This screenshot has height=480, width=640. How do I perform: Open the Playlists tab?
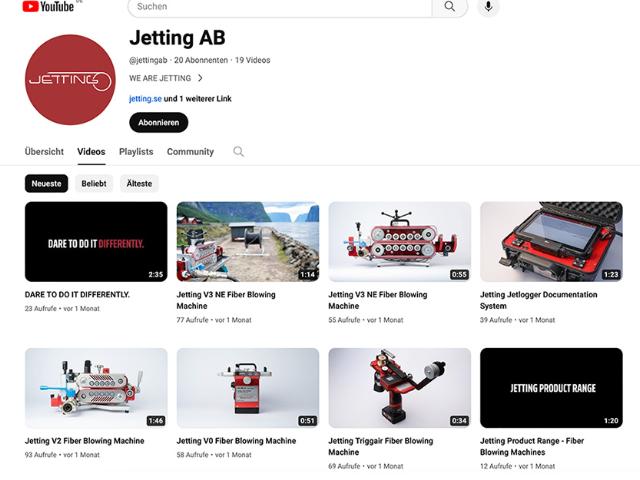pos(136,152)
